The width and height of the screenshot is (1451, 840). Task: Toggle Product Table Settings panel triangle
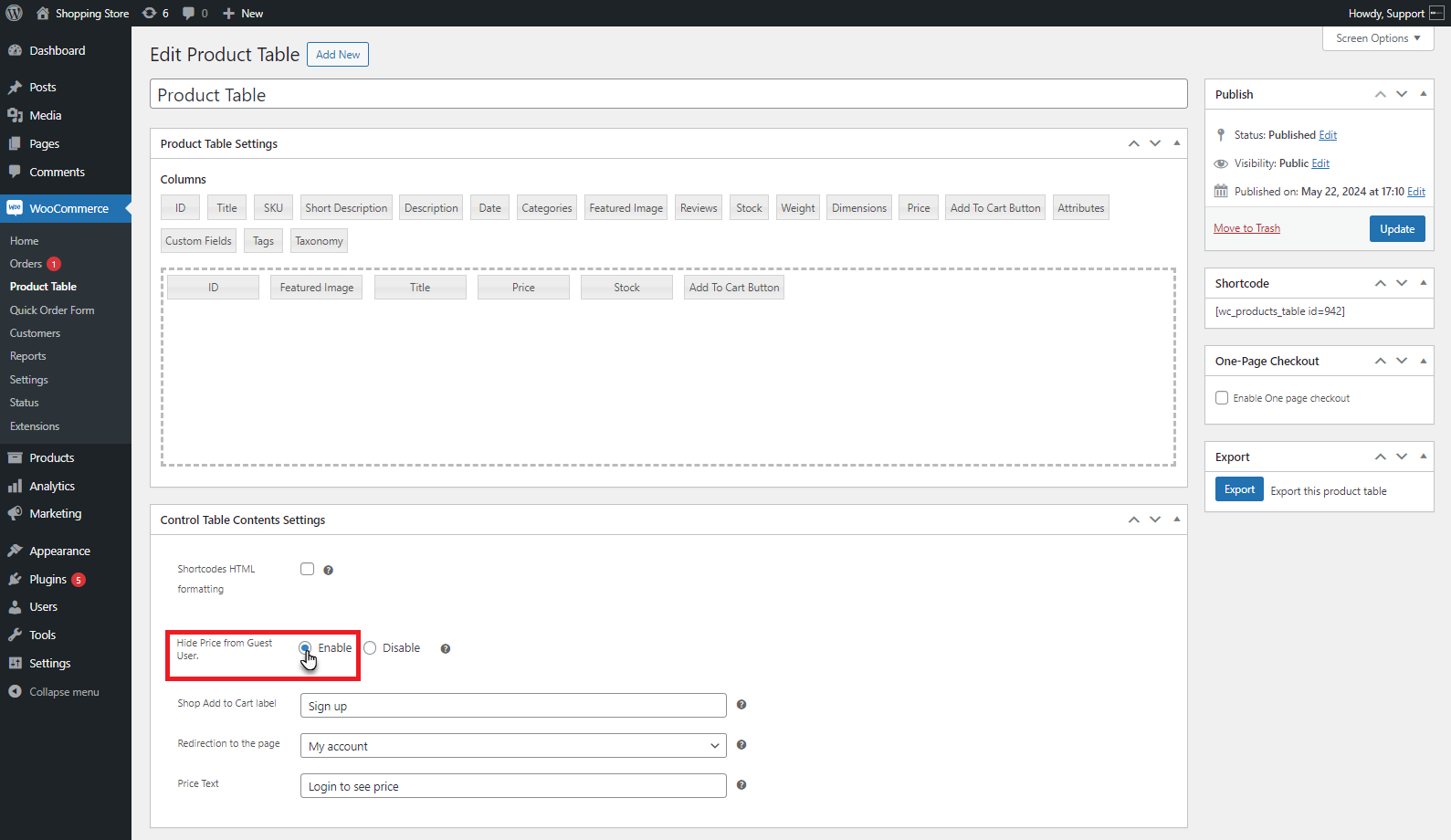point(1177,143)
